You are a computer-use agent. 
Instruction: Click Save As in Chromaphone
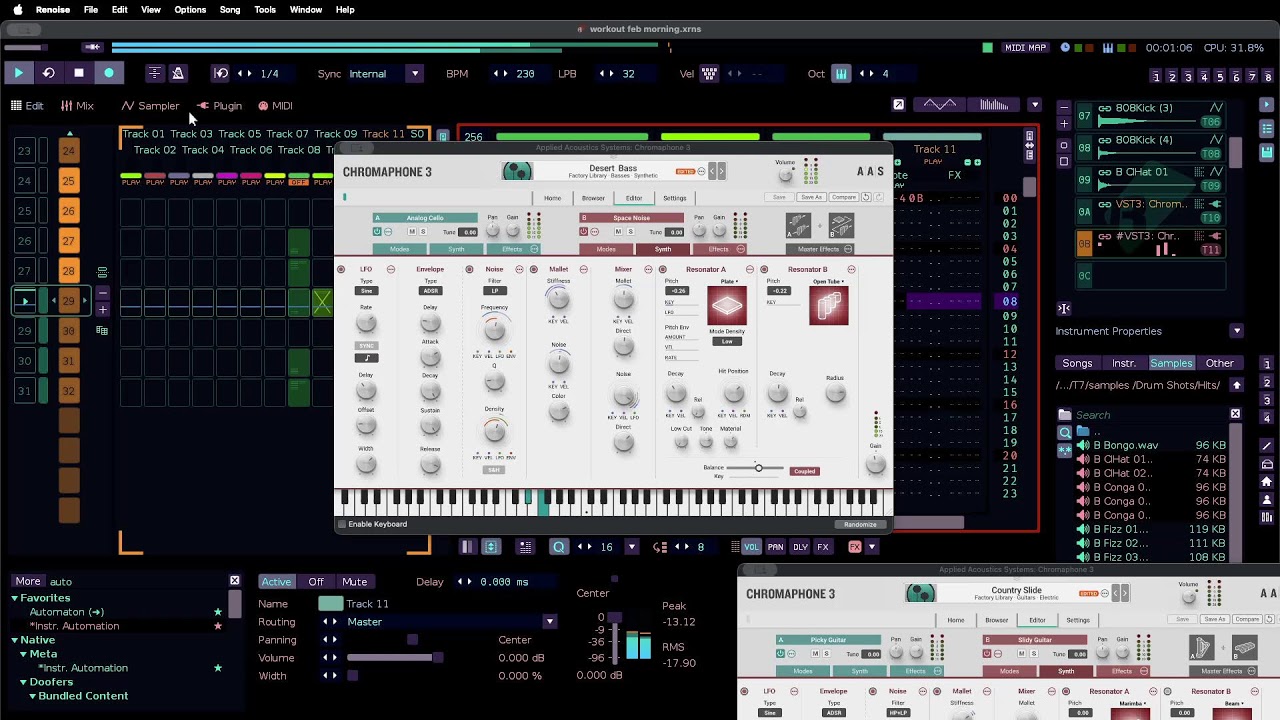click(x=811, y=197)
